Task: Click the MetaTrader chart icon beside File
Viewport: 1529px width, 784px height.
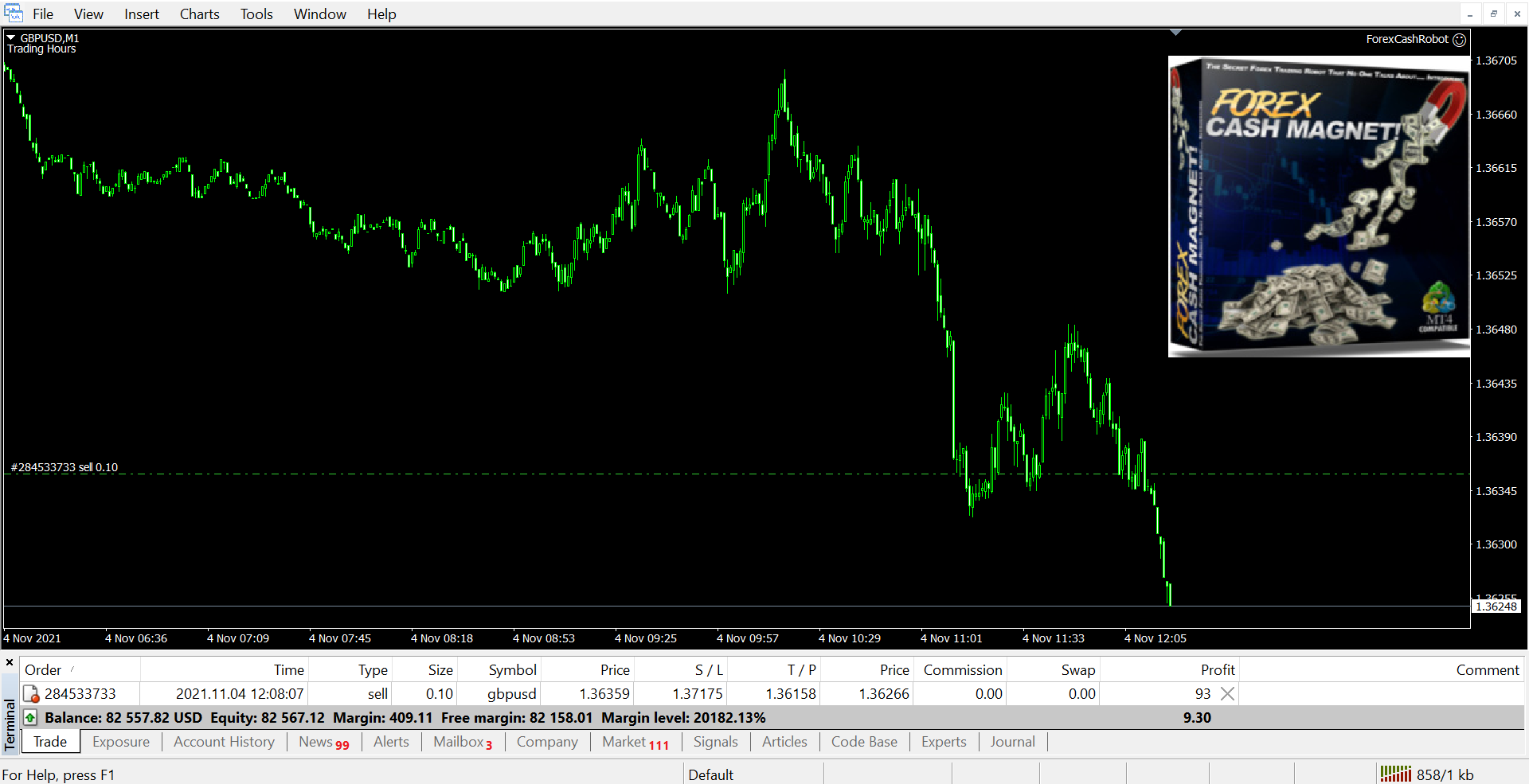Action: pyautogui.click(x=14, y=14)
